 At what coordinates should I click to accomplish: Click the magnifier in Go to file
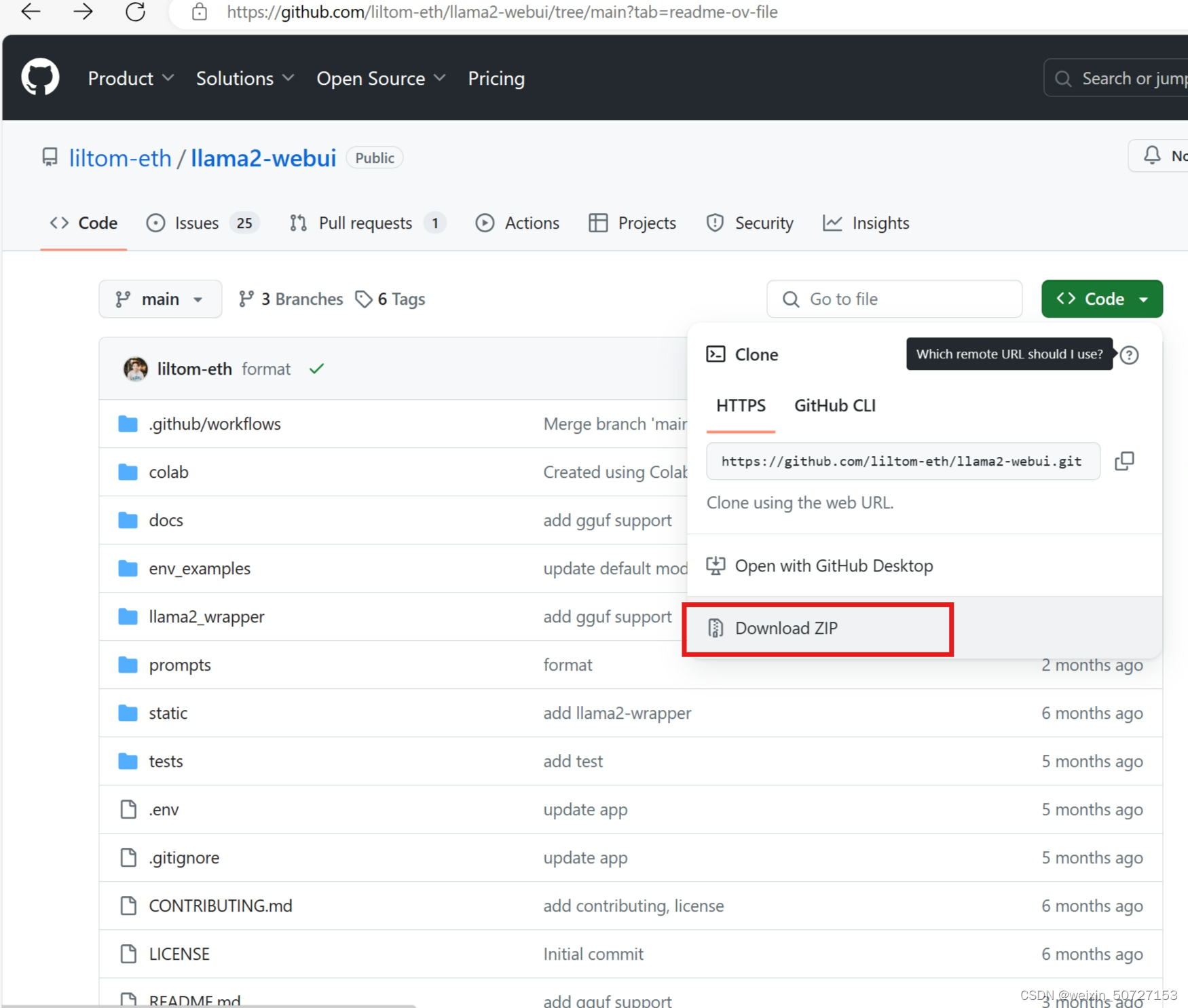(x=791, y=299)
